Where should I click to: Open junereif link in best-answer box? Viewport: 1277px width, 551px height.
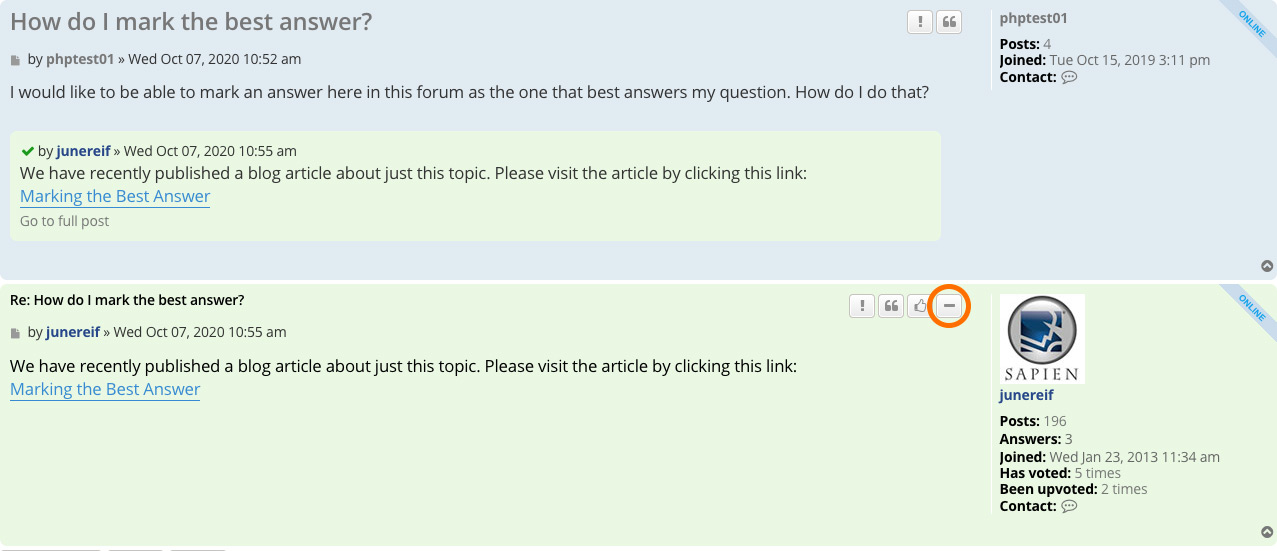click(x=83, y=151)
